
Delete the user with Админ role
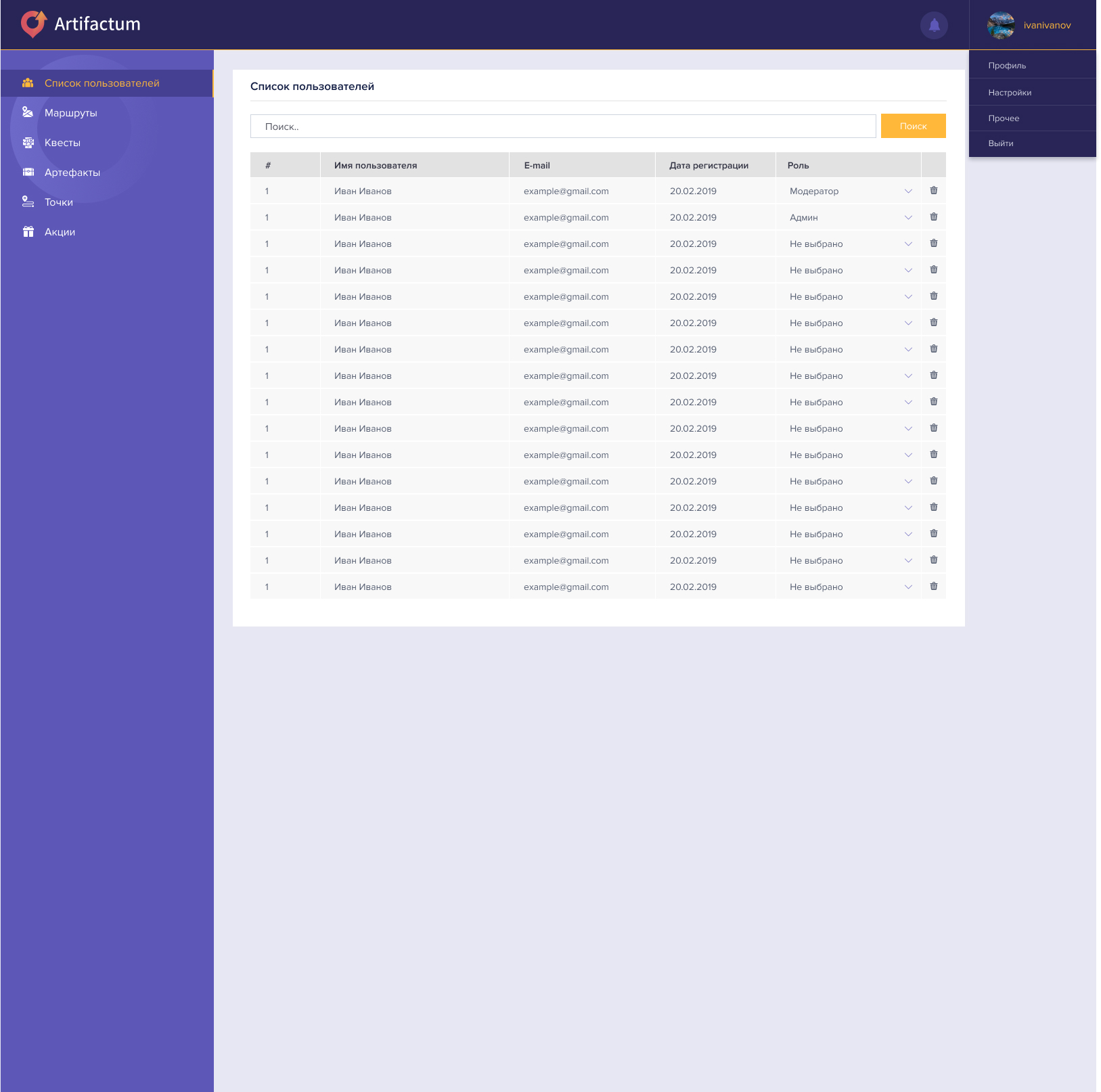click(934, 217)
